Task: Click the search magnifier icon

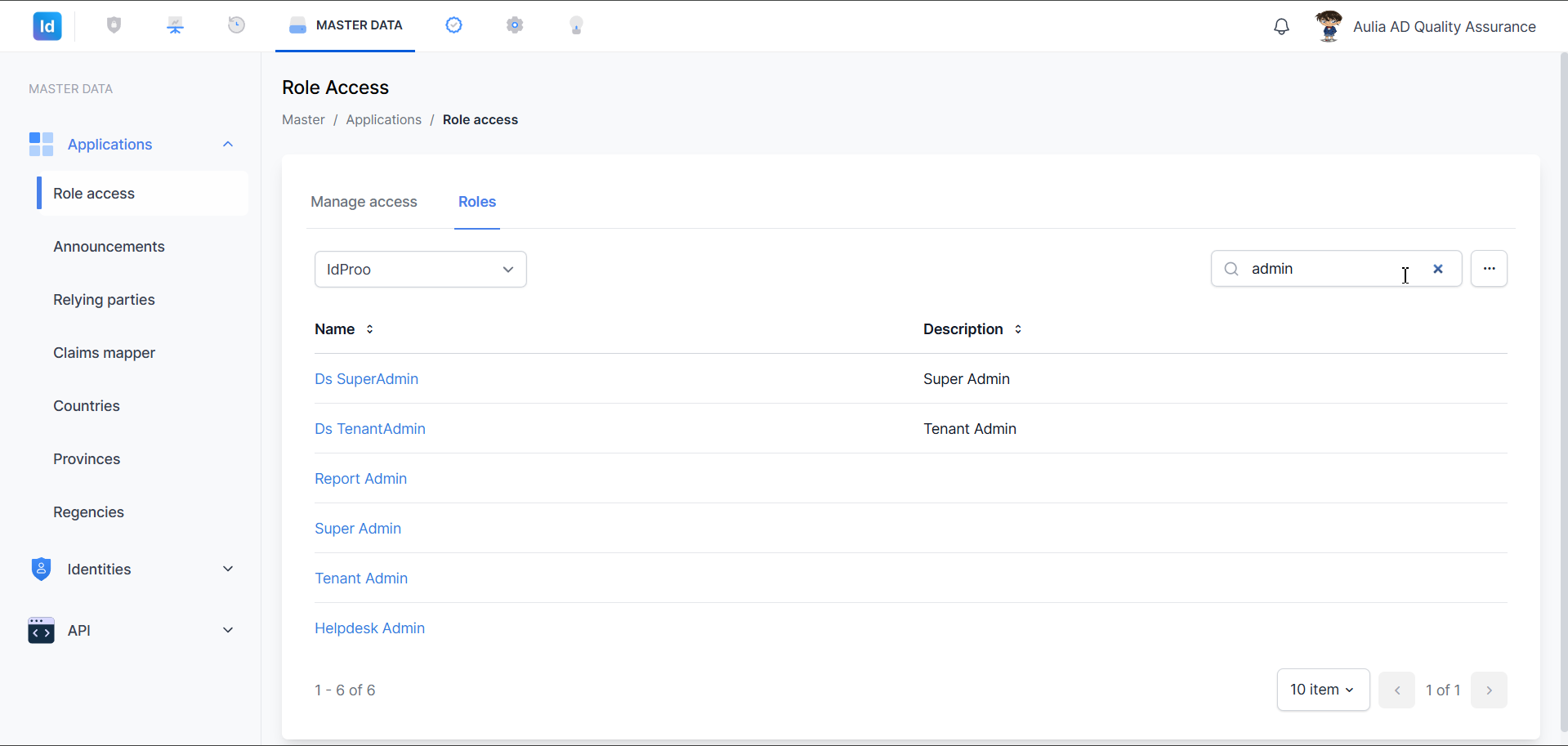Action: point(1231,269)
